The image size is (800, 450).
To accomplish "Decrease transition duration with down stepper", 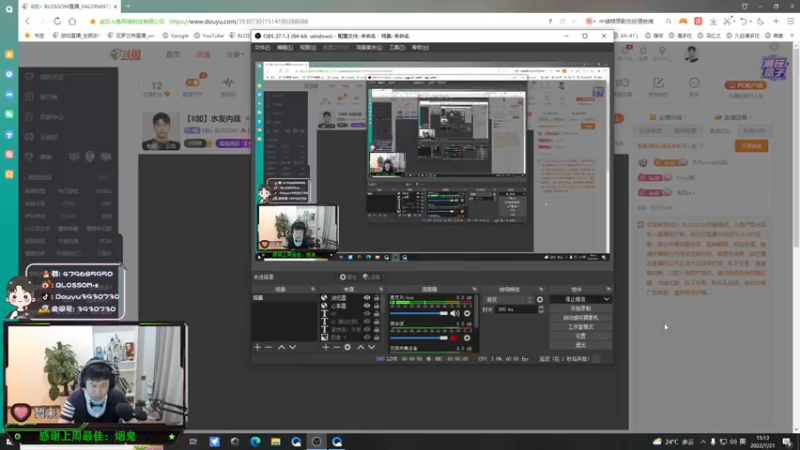I will [x=541, y=311].
